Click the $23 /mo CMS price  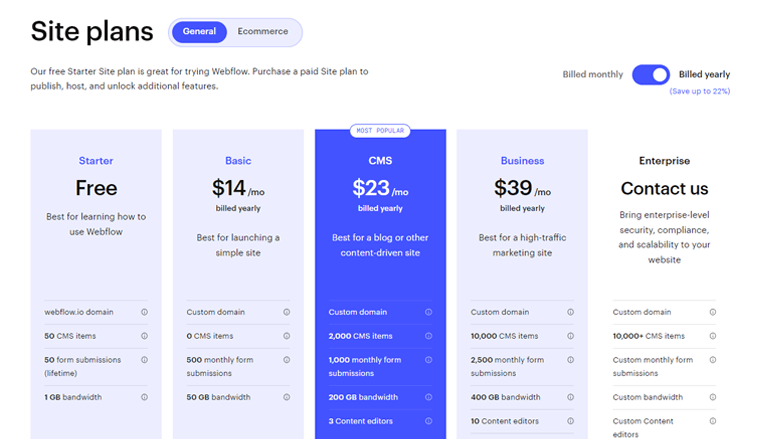point(380,188)
